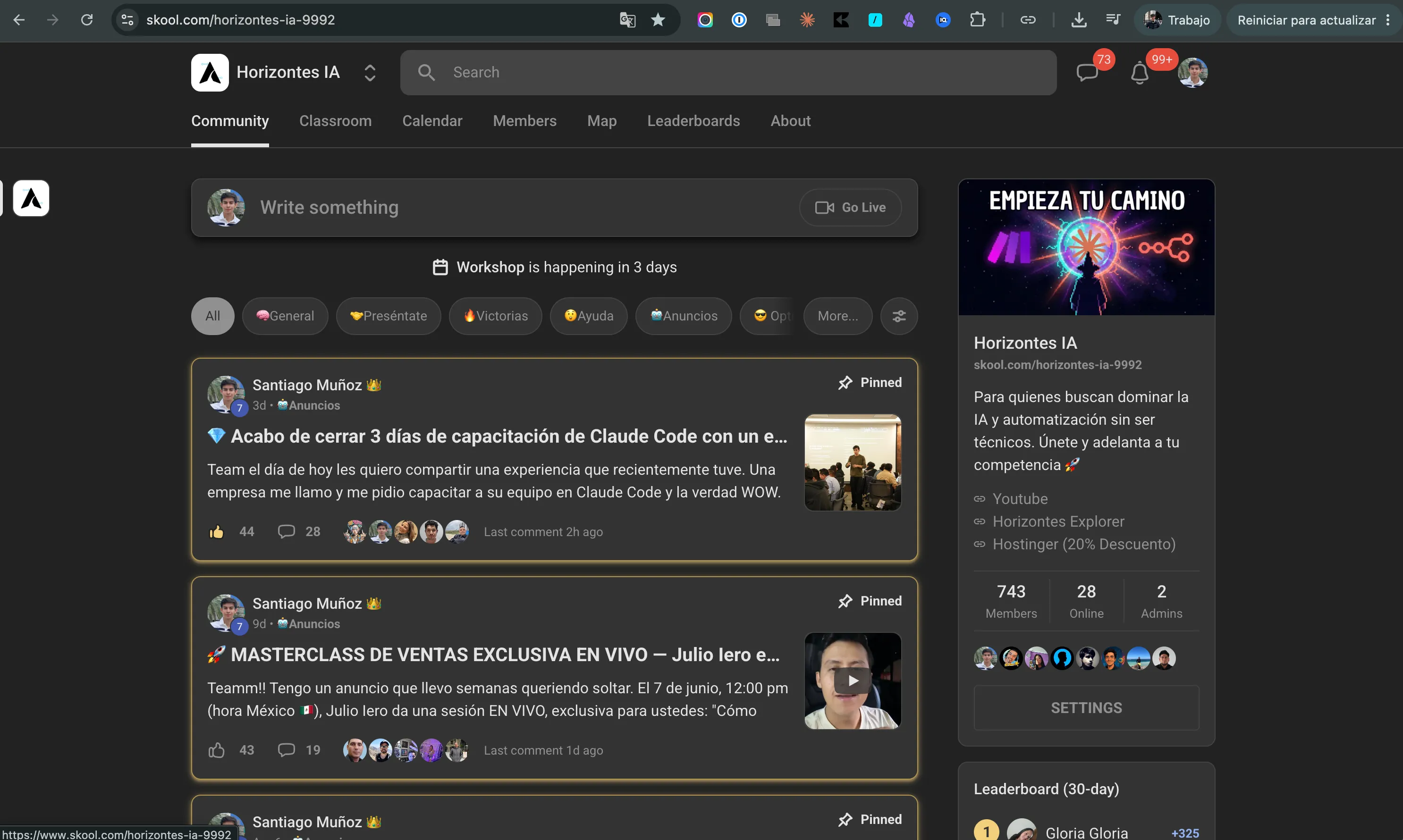Screen dimensions: 1403x840
Task: Open the browser extensions puzzle icon
Action: (977, 20)
